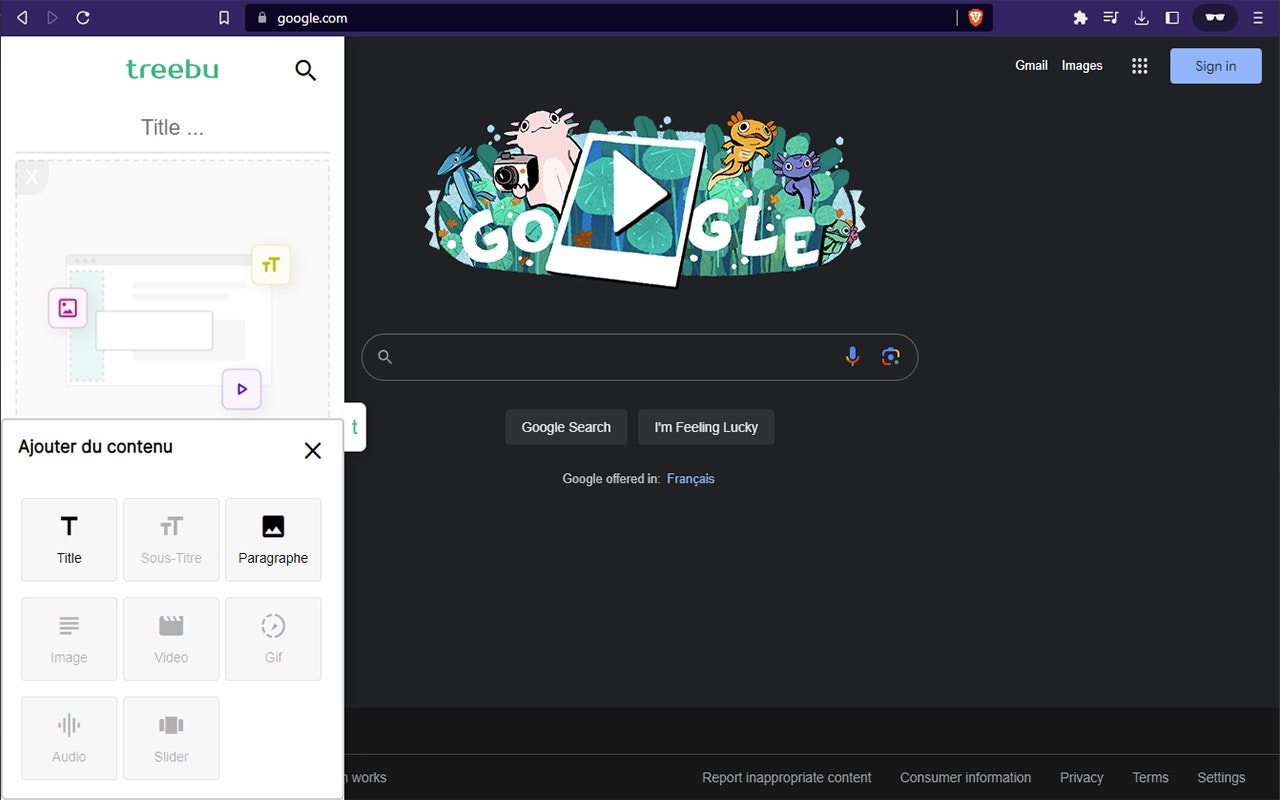
Task: Click the Sign in button
Action: (1216, 66)
